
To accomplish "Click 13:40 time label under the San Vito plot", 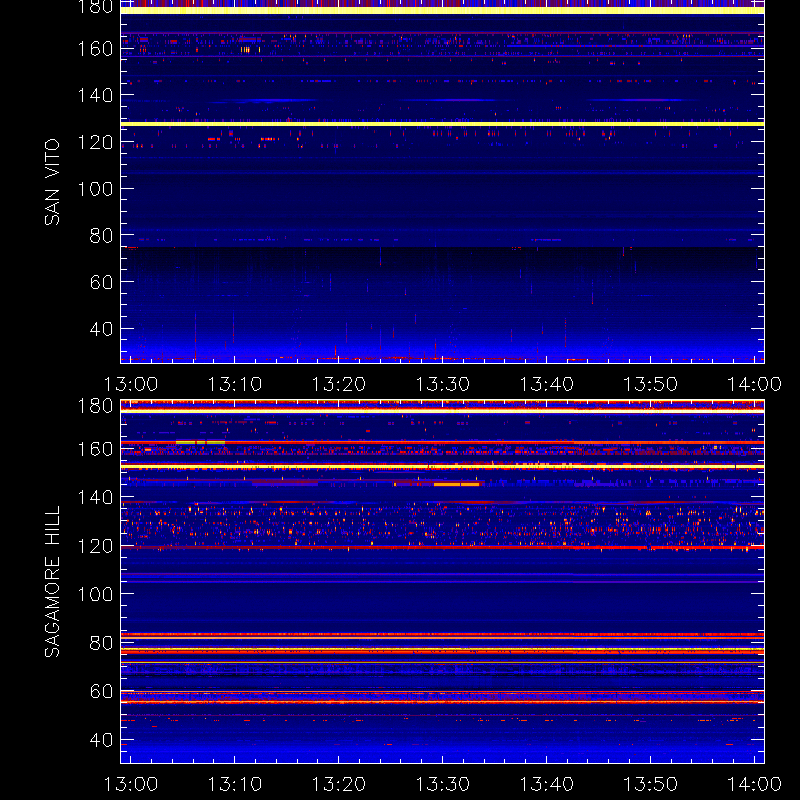I will tap(546, 384).
